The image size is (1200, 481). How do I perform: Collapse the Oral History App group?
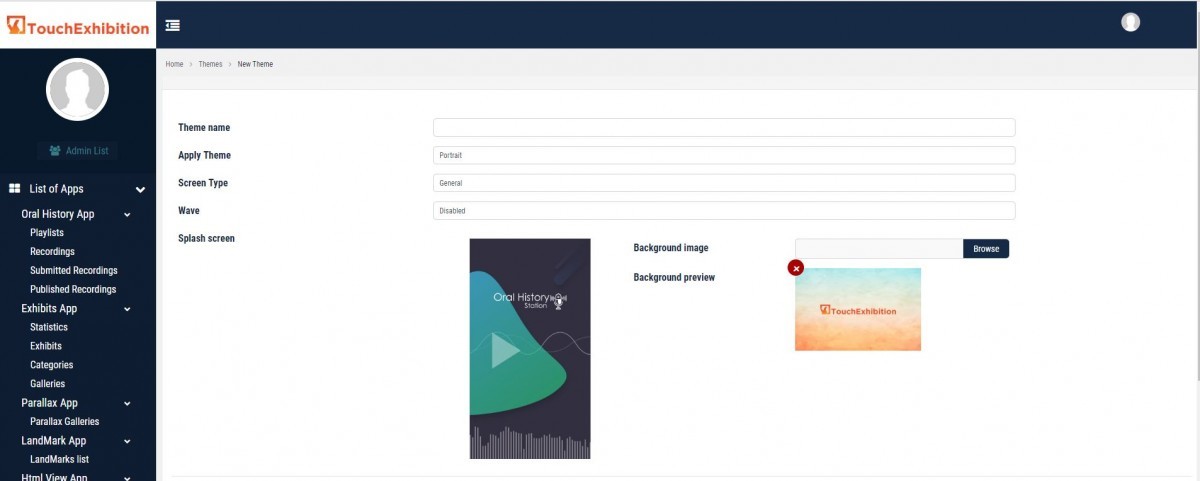point(127,214)
